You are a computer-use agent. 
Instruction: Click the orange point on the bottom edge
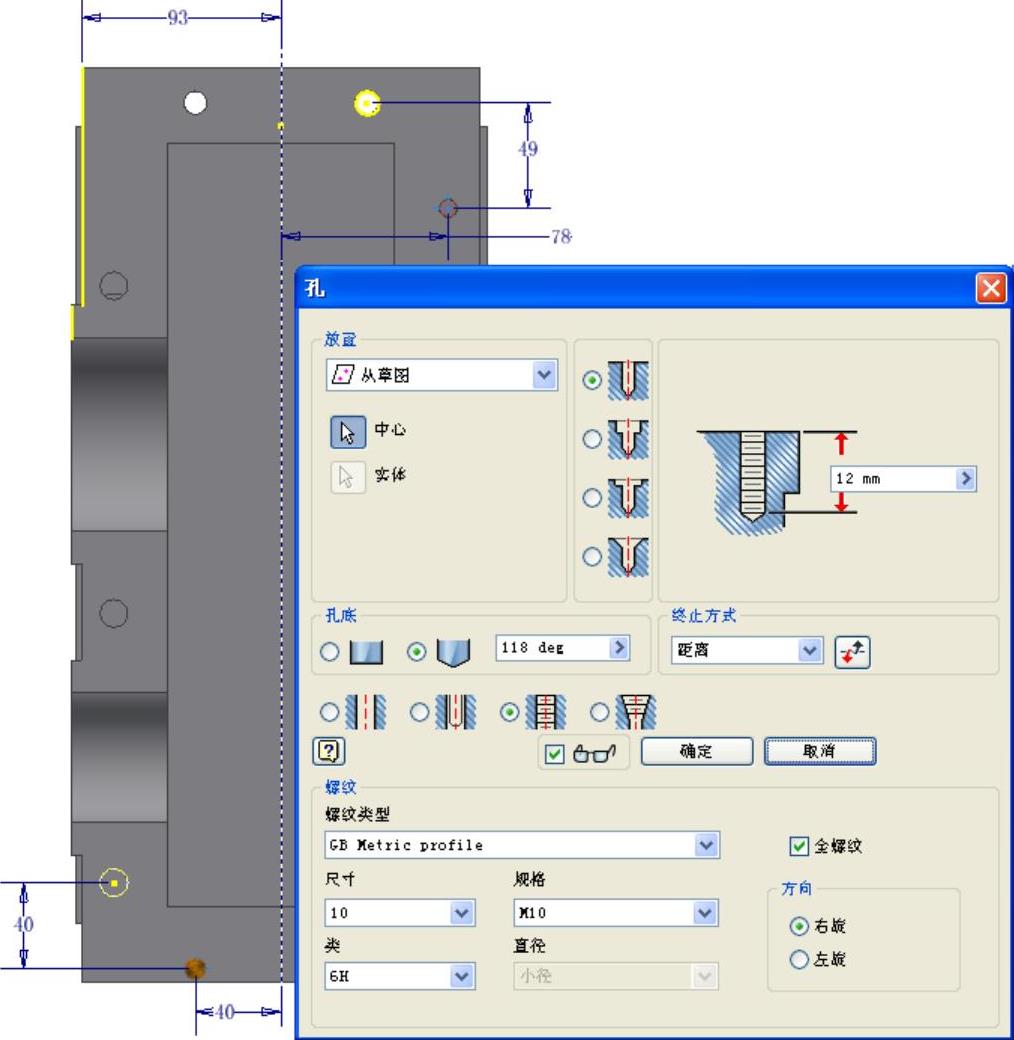195,968
